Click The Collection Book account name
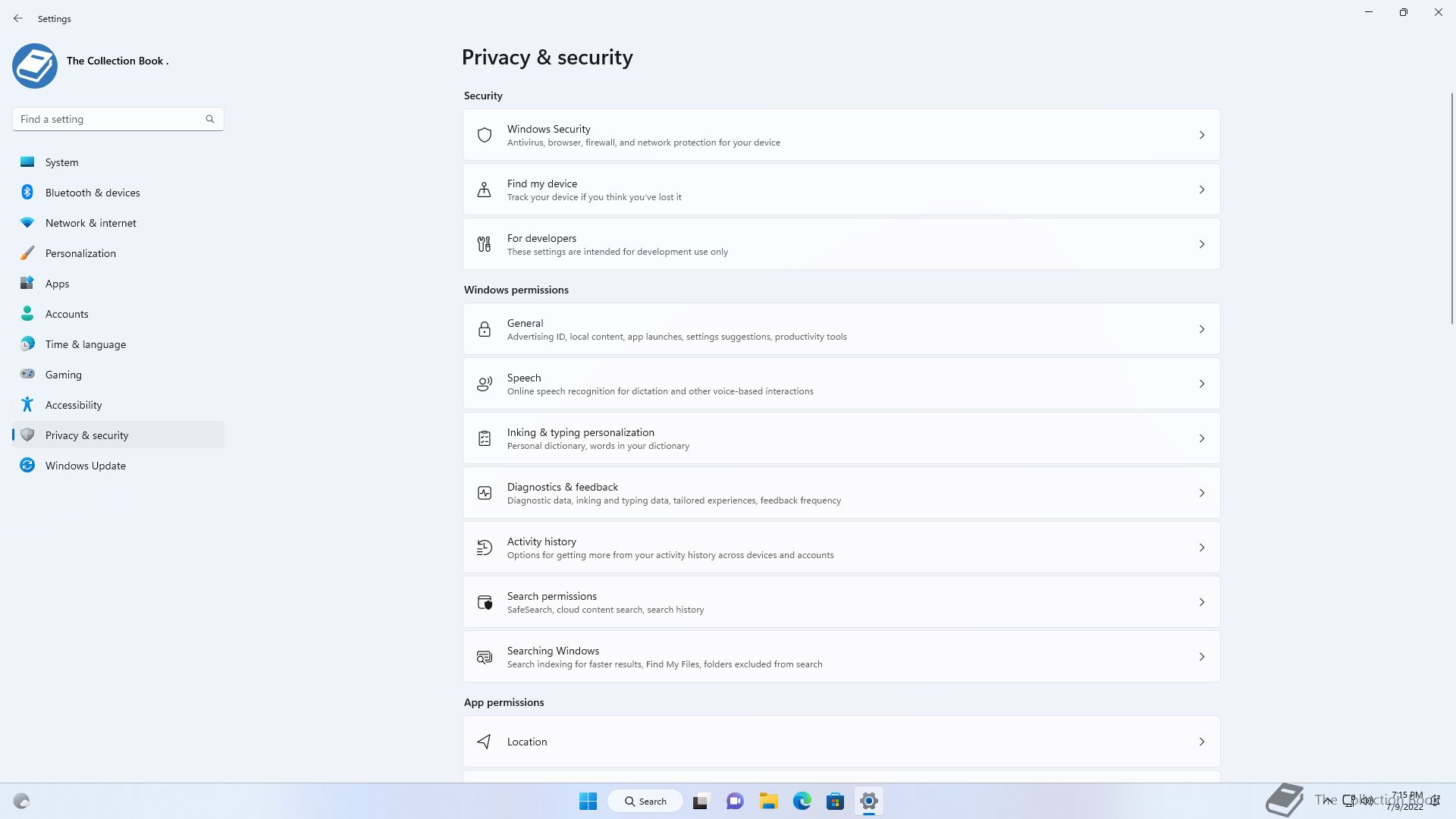This screenshot has height=819, width=1456. pyautogui.click(x=118, y=61)
